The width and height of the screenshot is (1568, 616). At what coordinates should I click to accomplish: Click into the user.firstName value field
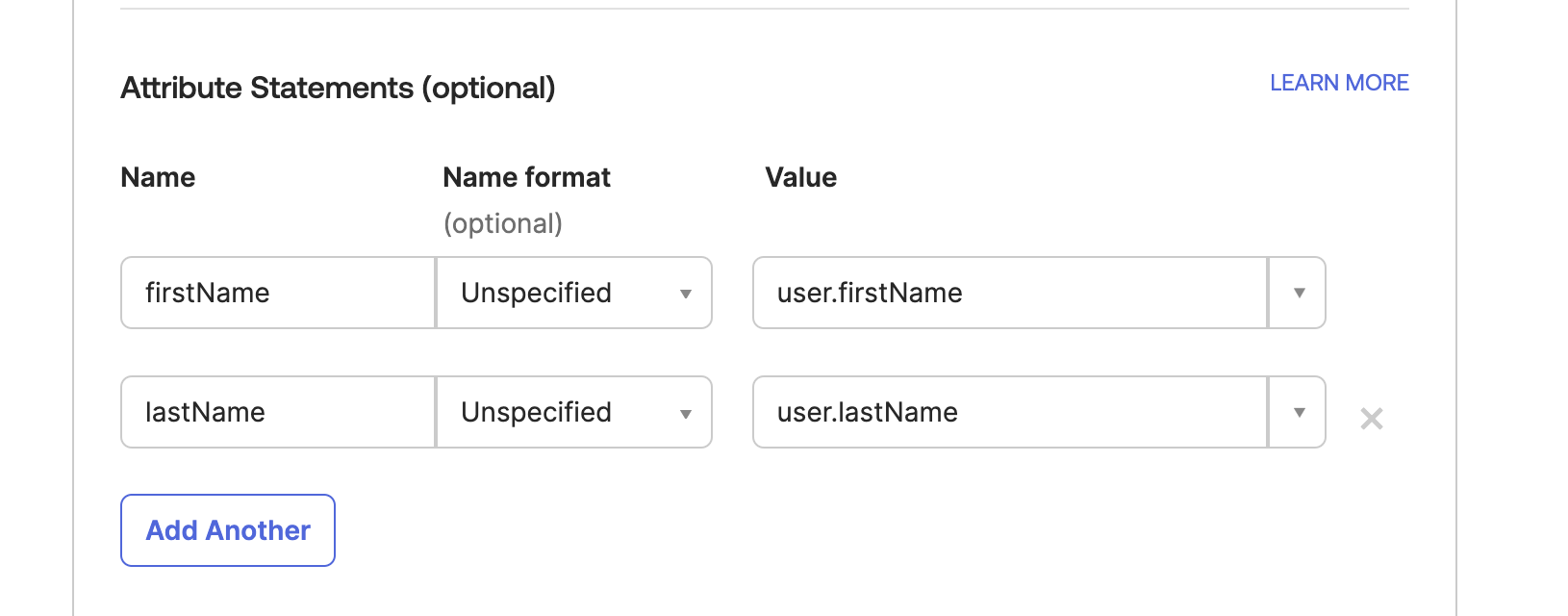[1010, 293]
